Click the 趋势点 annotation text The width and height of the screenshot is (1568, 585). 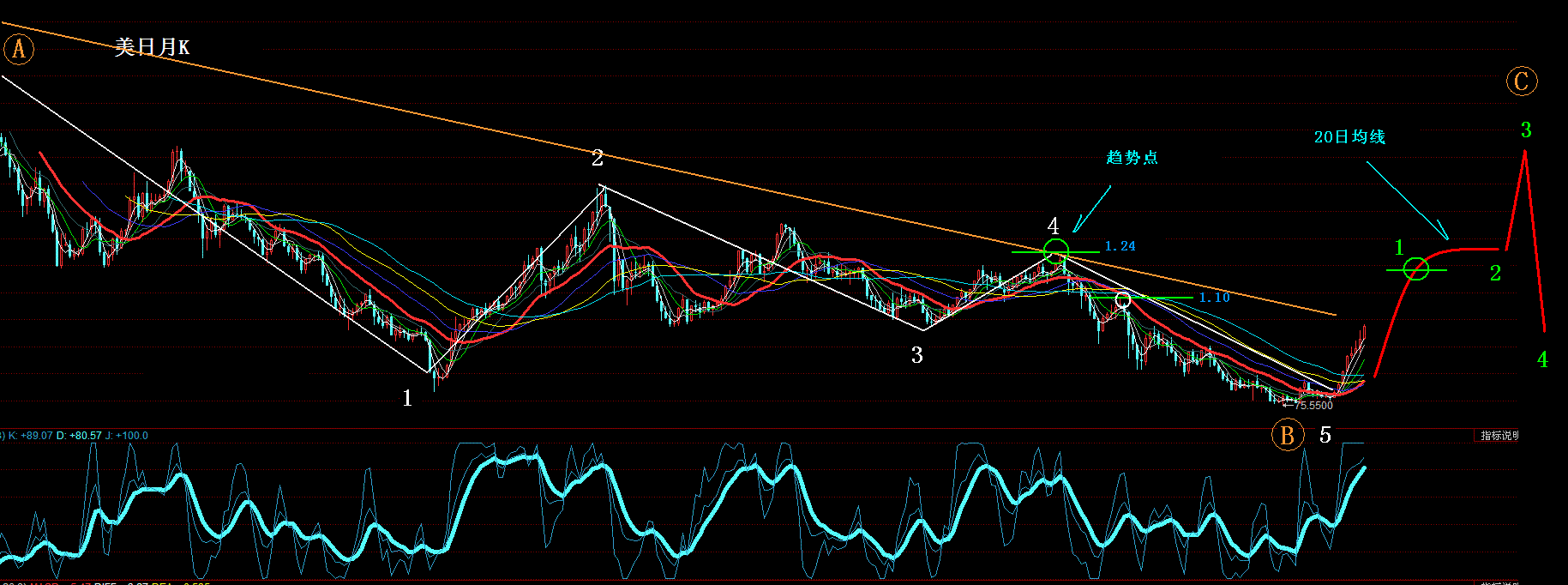[x=1132, y=157]
